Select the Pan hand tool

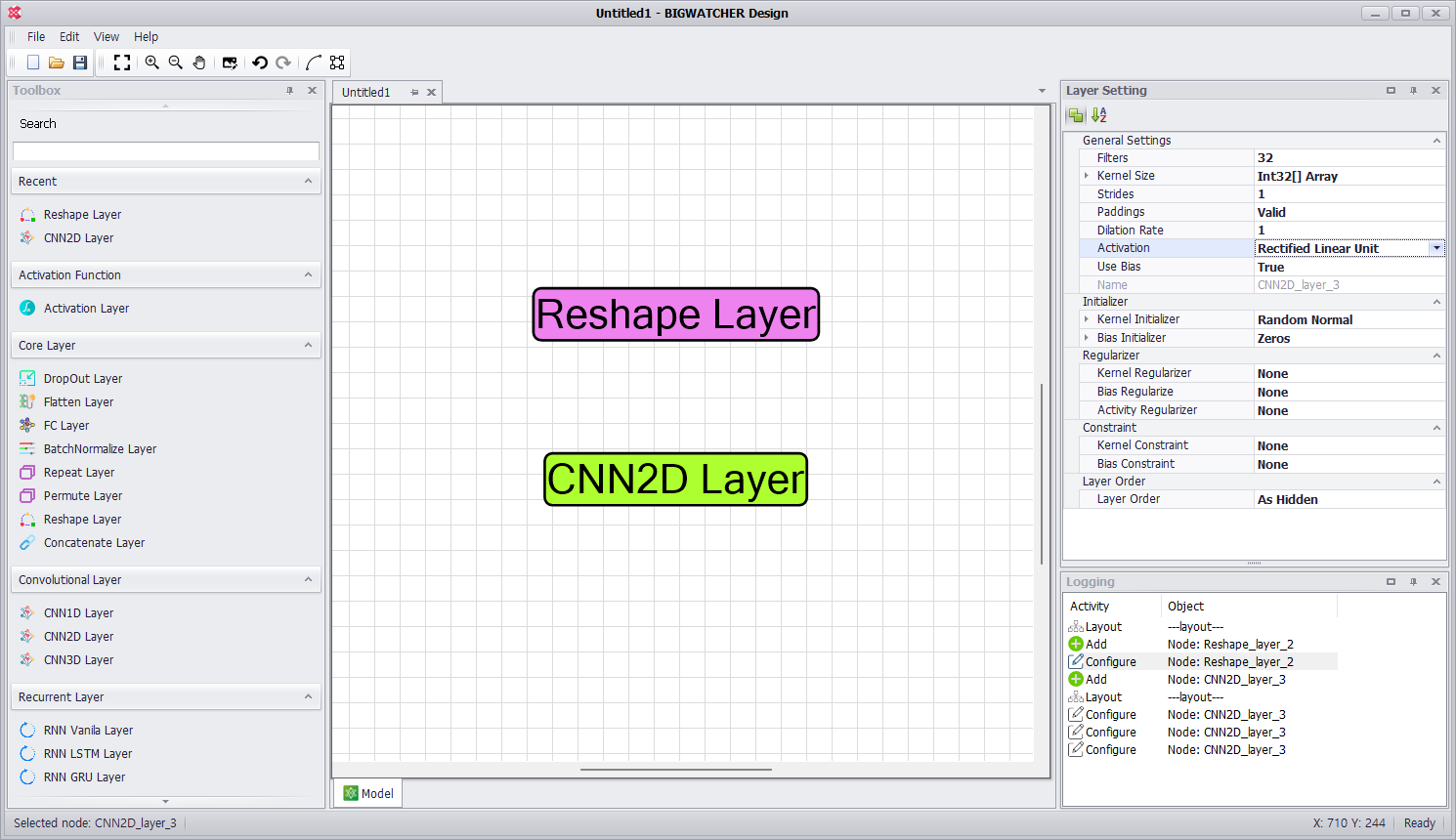[199, 63]
